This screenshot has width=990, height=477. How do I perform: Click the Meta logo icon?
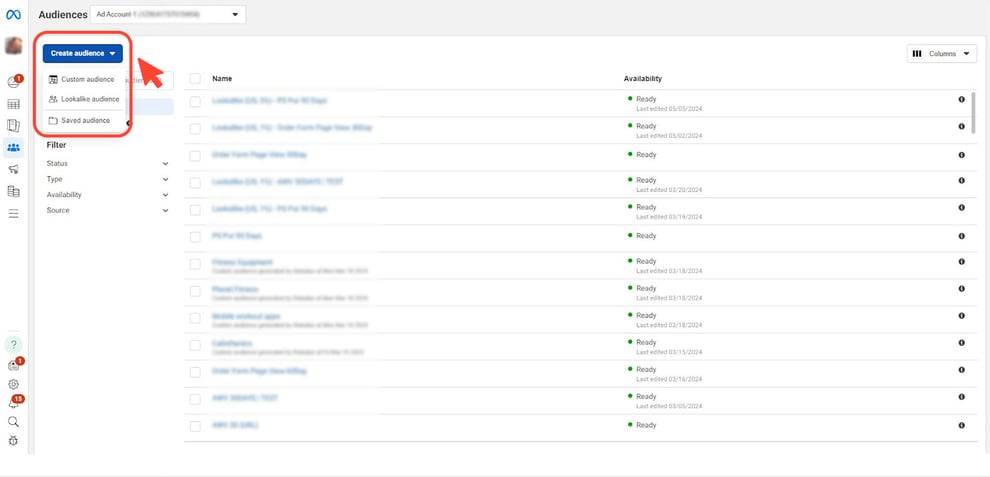pyautogui.click(x=14, y=15)
